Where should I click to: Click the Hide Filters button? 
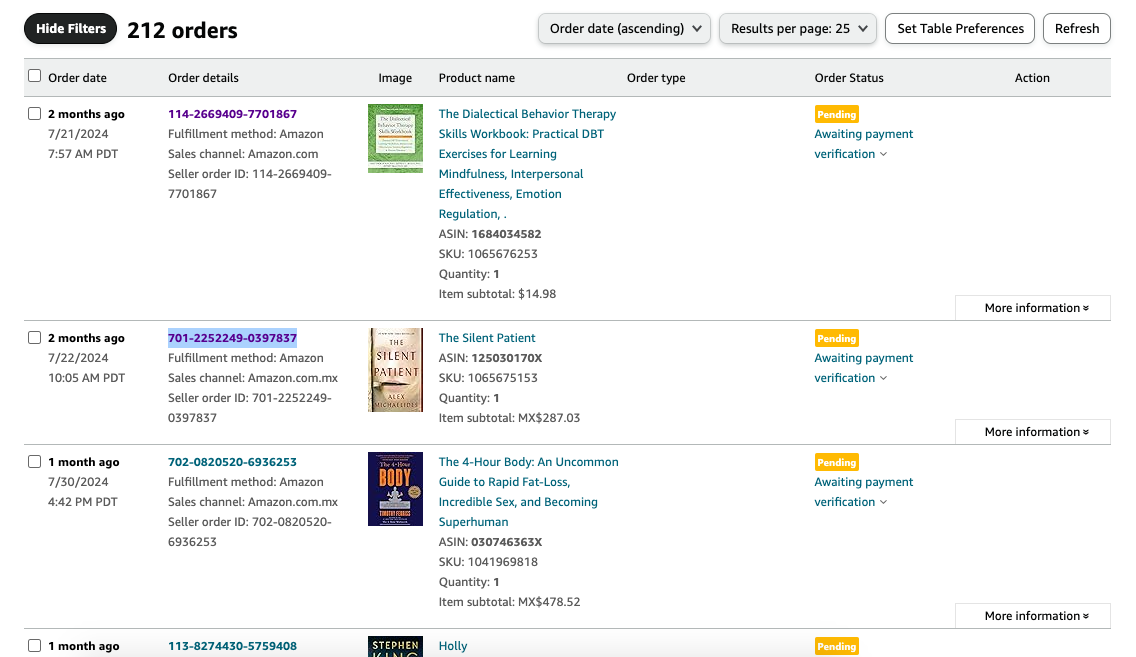tap(70, 28)
